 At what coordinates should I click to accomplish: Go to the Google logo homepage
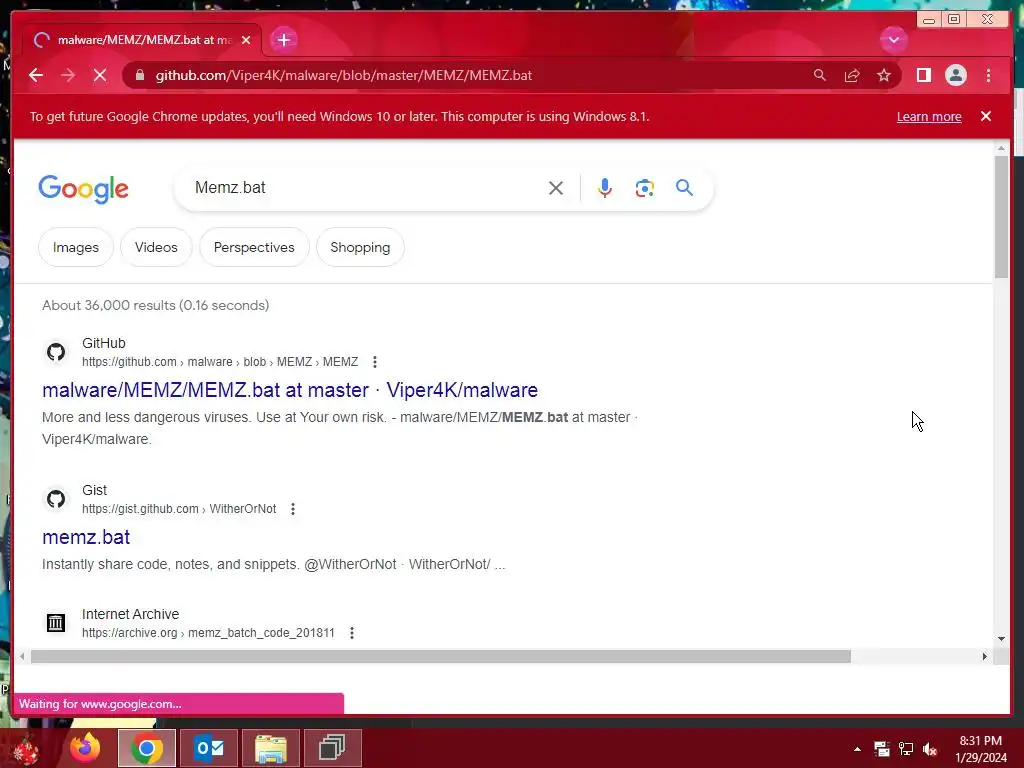click(84, 189)
